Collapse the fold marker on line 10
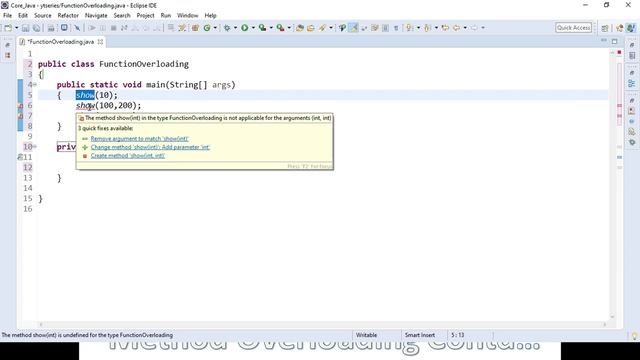640x360 pixels. point(35,146)
